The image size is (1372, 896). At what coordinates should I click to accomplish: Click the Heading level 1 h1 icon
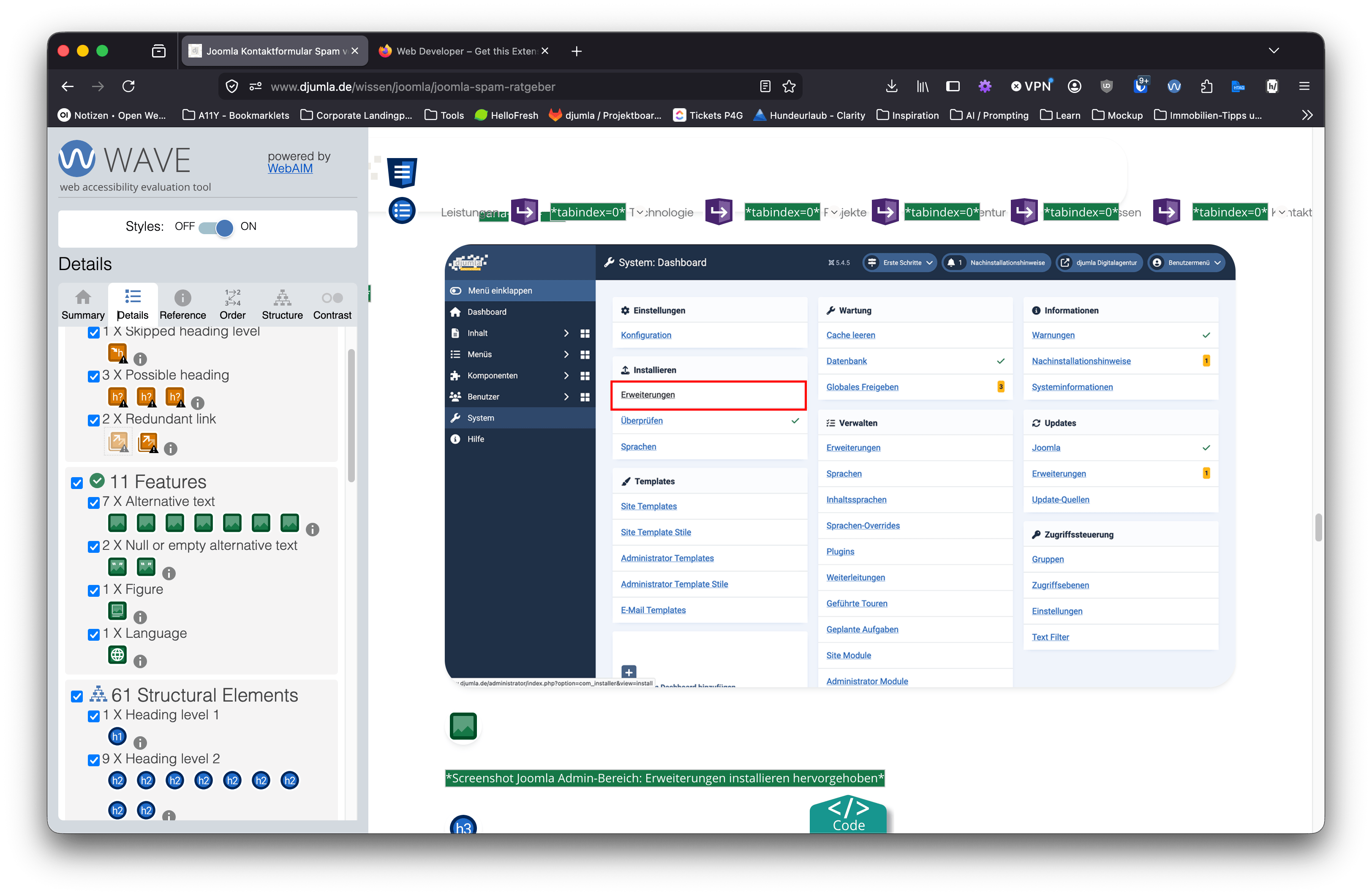coord(117,736)
